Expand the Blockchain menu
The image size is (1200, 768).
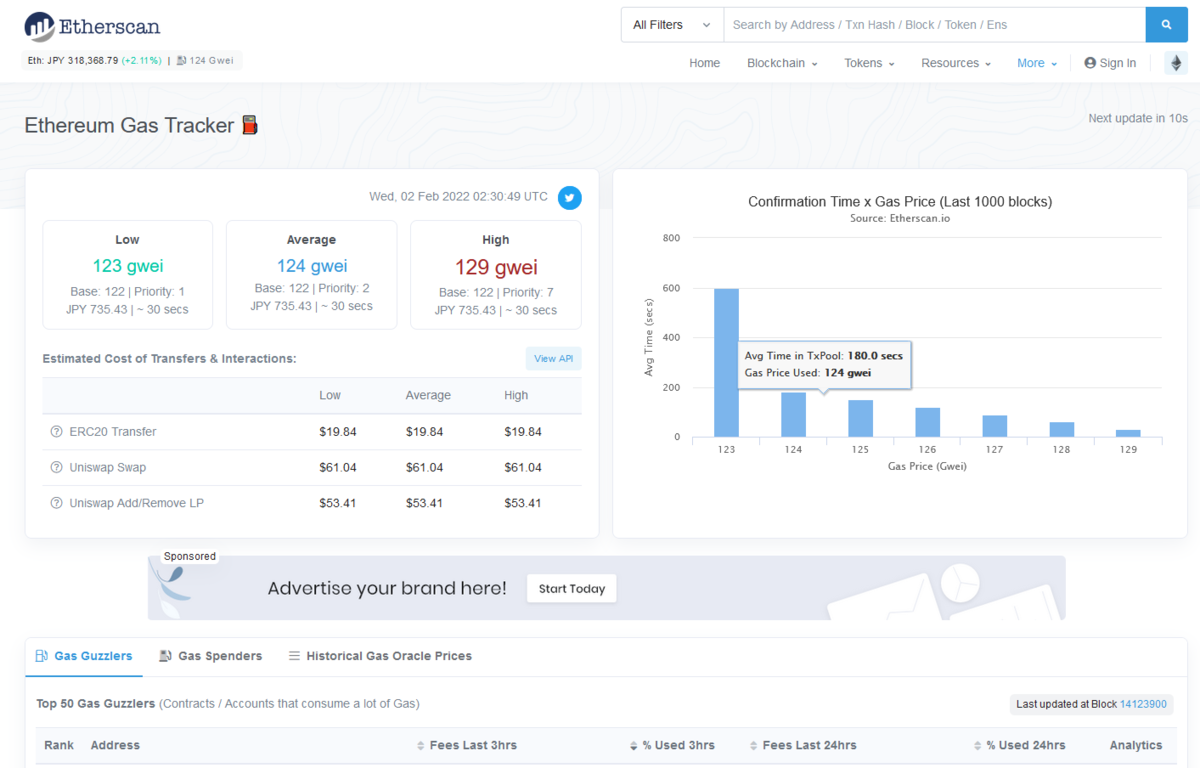point(782,63)
